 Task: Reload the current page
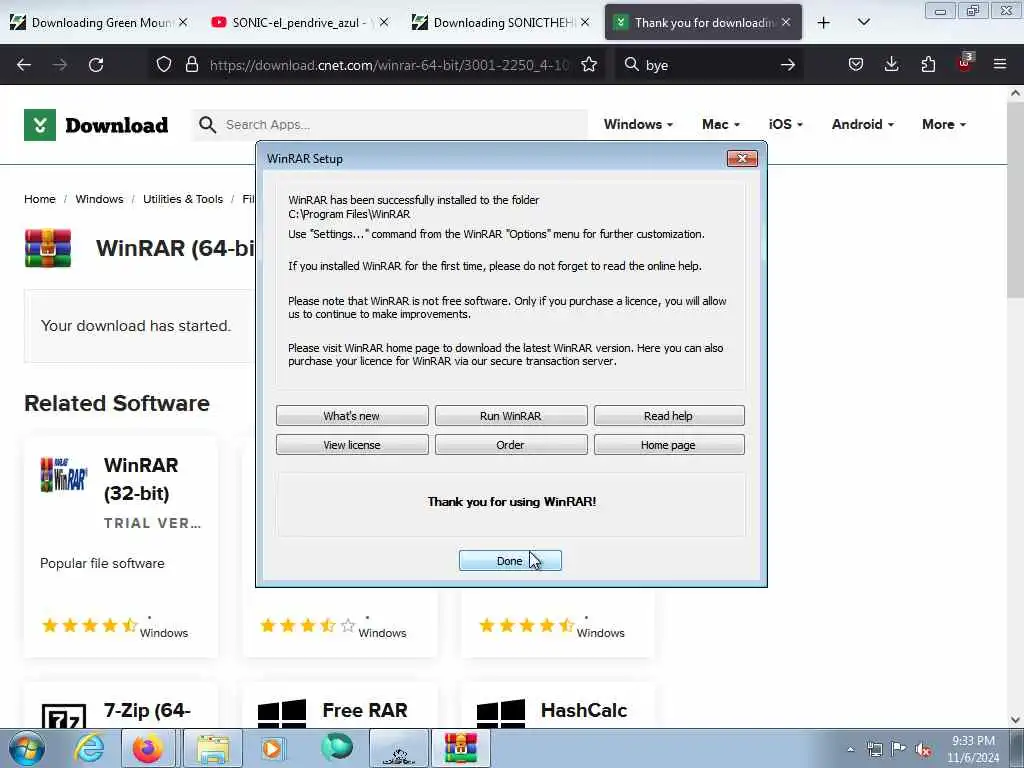(x=96, y=65)
